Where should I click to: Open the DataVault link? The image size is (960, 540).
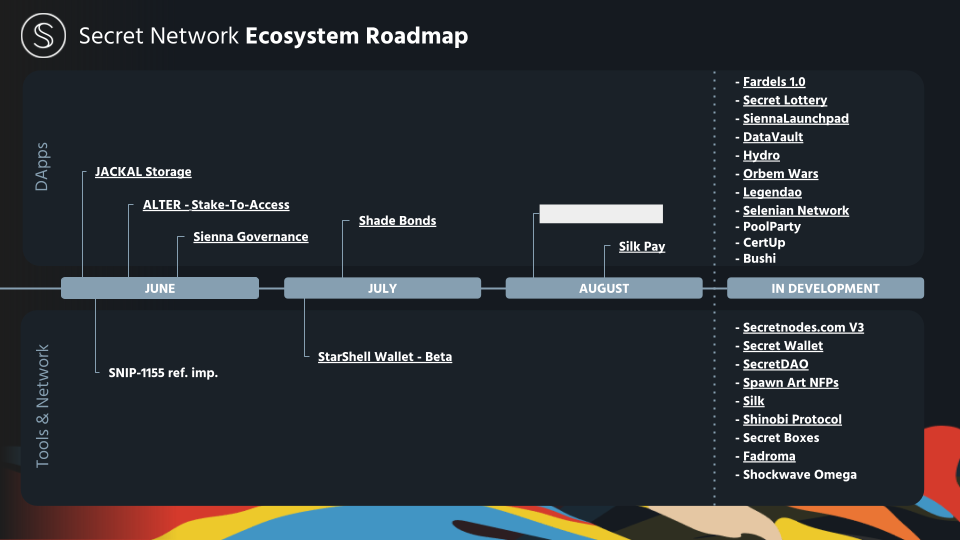[773, 137]
